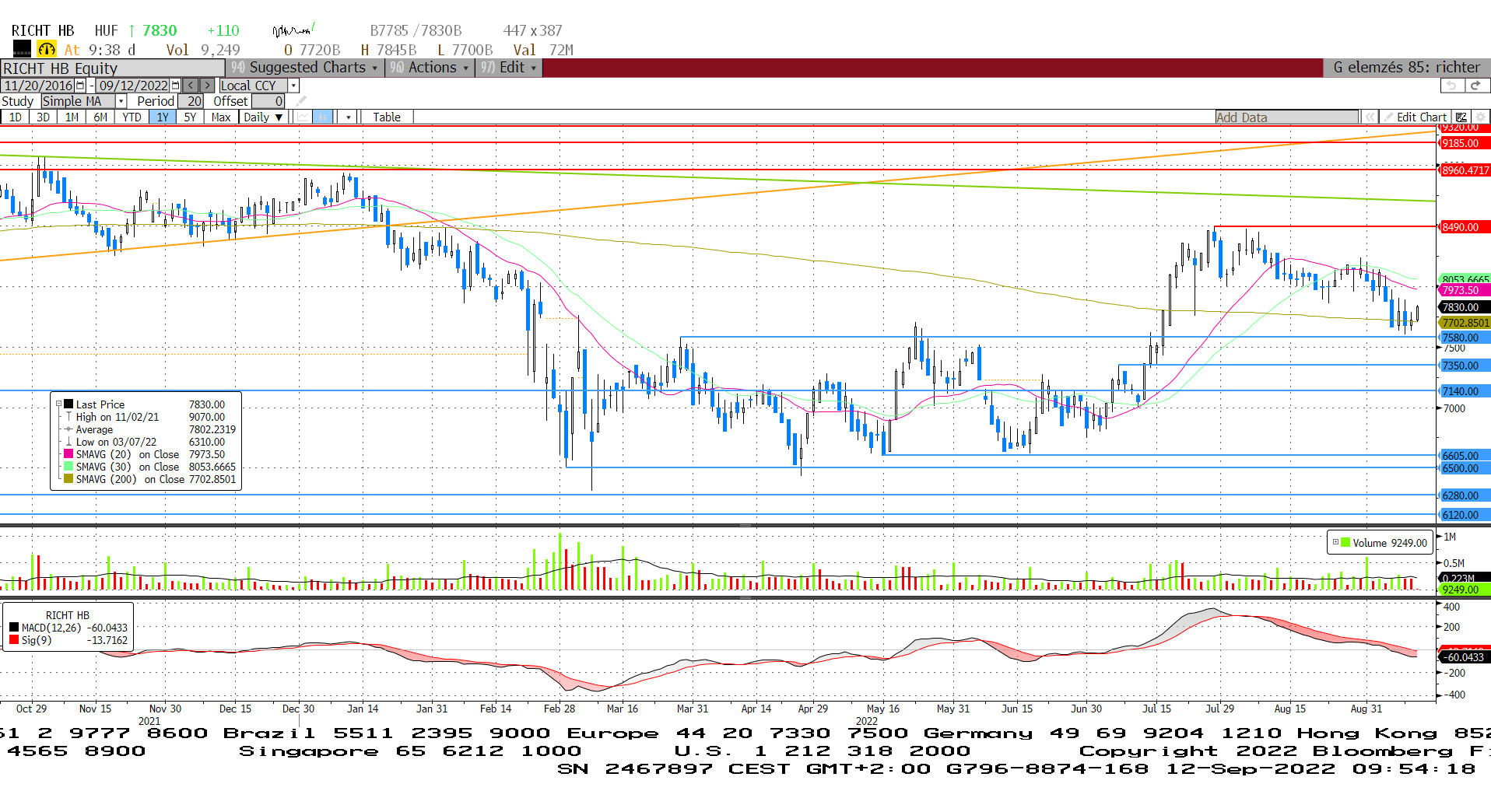Click the undo arrow icon
This screenshot has height=812, width=1491.
1451,86
